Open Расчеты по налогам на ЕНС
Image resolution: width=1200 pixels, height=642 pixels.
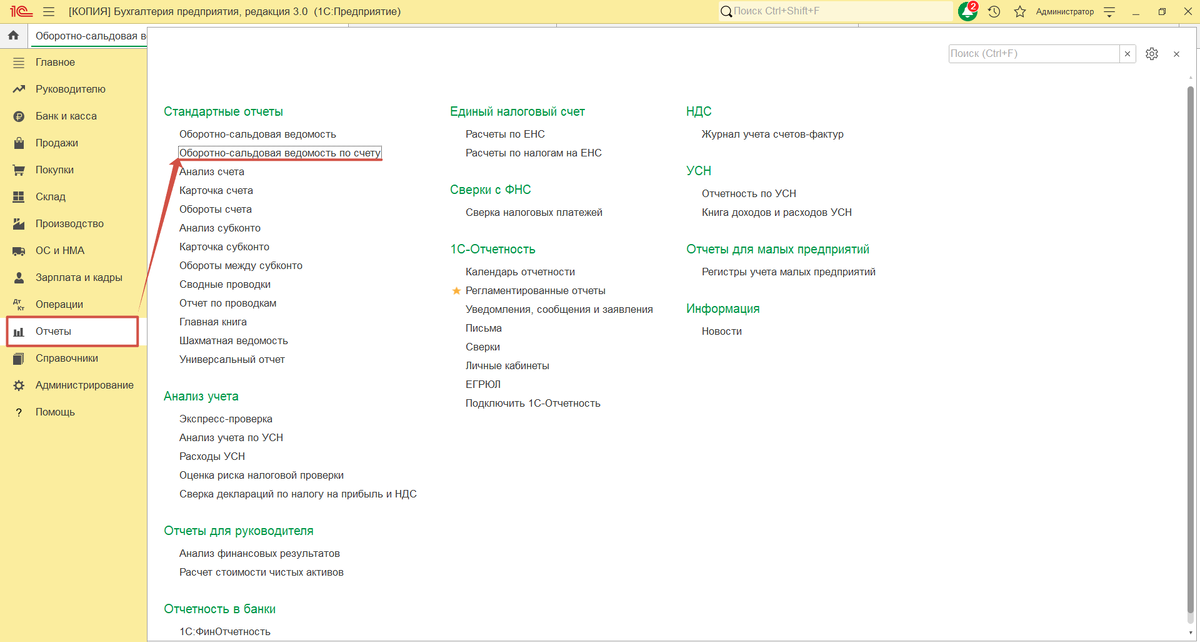tap(534, 153)
